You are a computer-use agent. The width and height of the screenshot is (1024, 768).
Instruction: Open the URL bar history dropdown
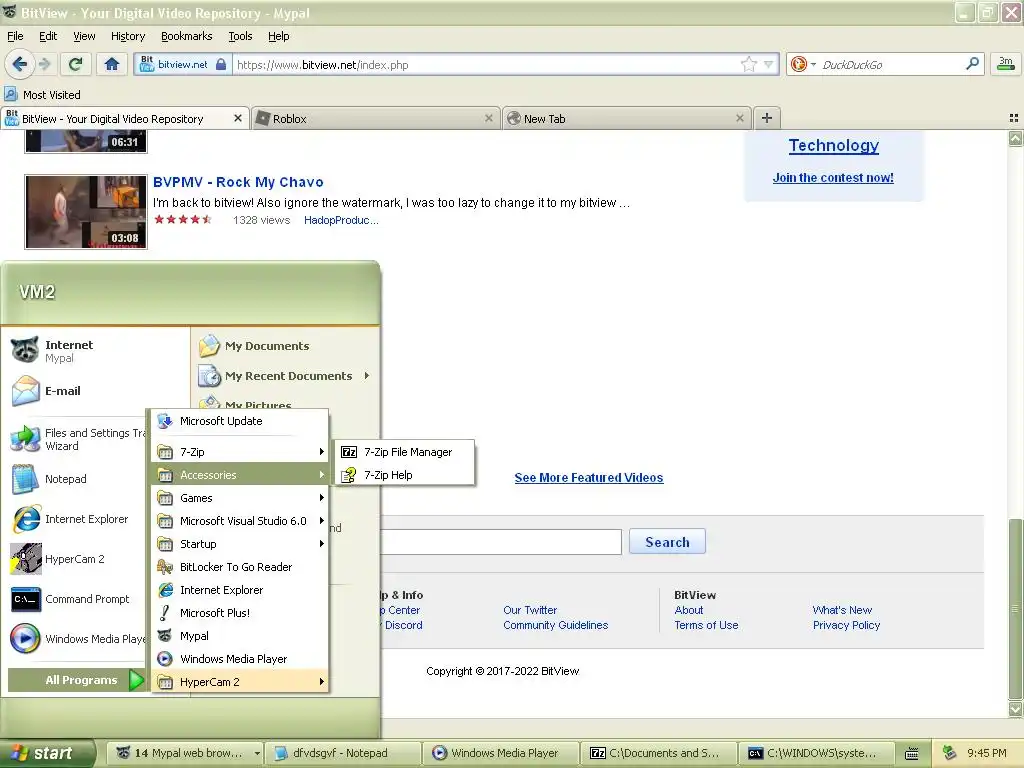point(769,64)
